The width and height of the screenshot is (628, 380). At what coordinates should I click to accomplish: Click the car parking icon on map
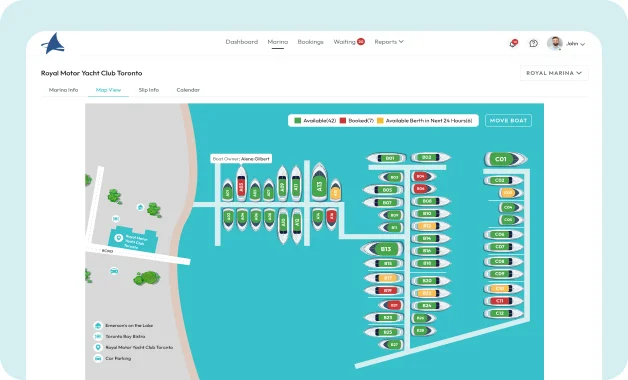114,271
